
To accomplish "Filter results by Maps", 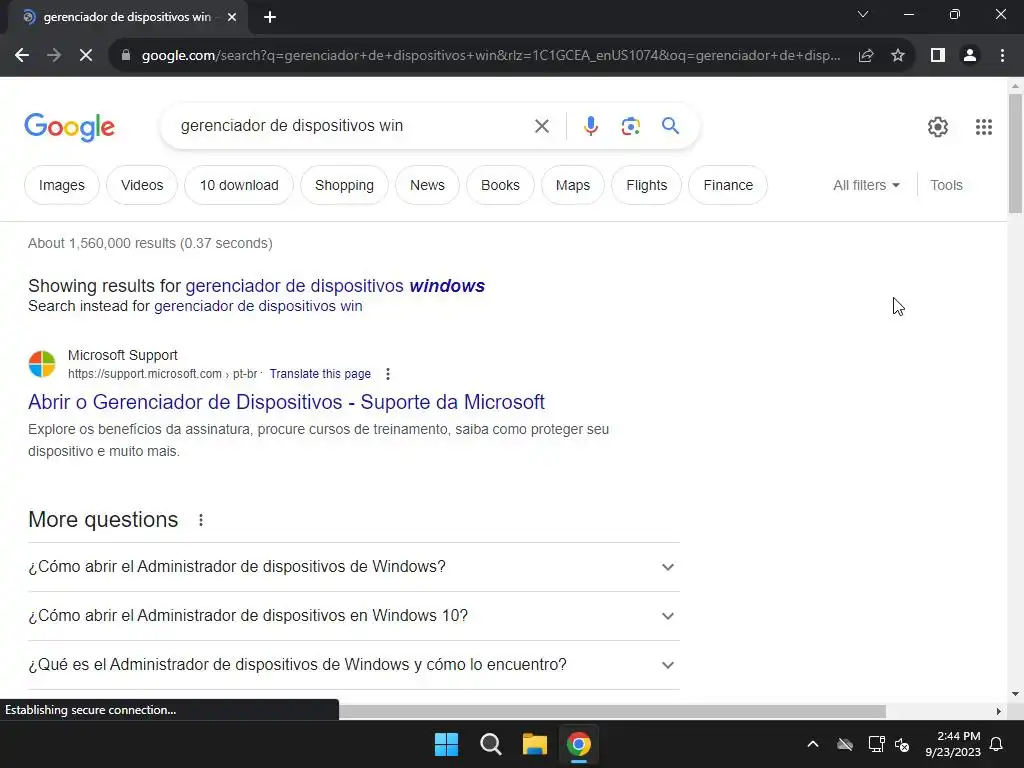I will (573, 185).
